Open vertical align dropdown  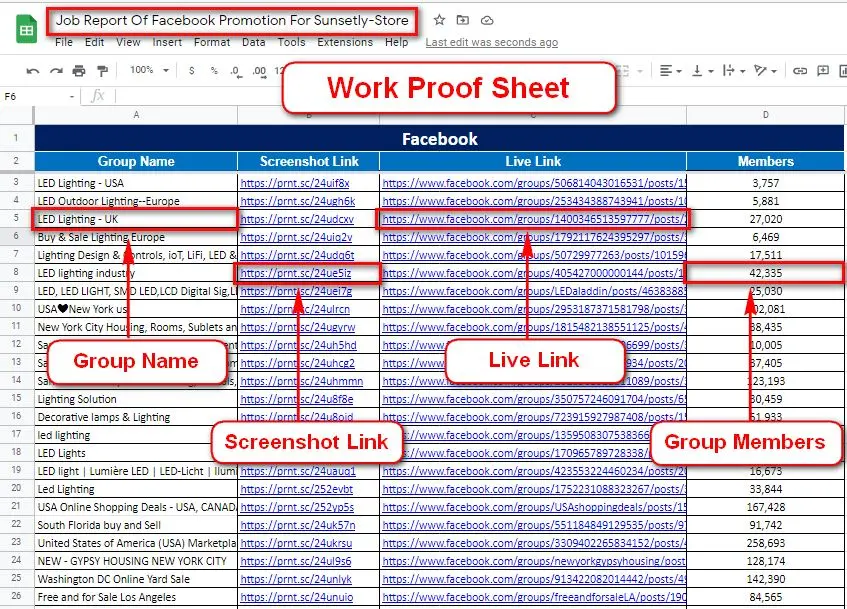(x=702, y=71)
